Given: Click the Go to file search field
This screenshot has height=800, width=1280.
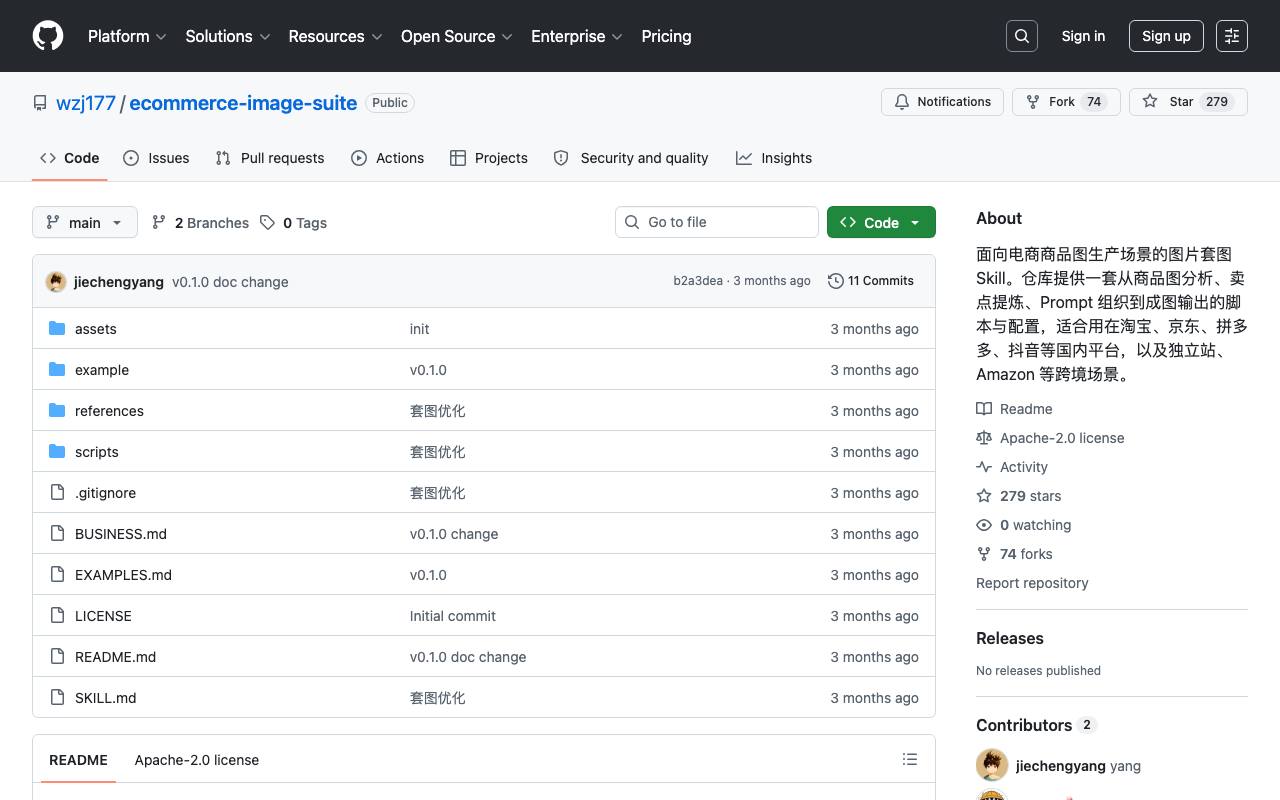Looking at the screenshot, I should 717,222.
